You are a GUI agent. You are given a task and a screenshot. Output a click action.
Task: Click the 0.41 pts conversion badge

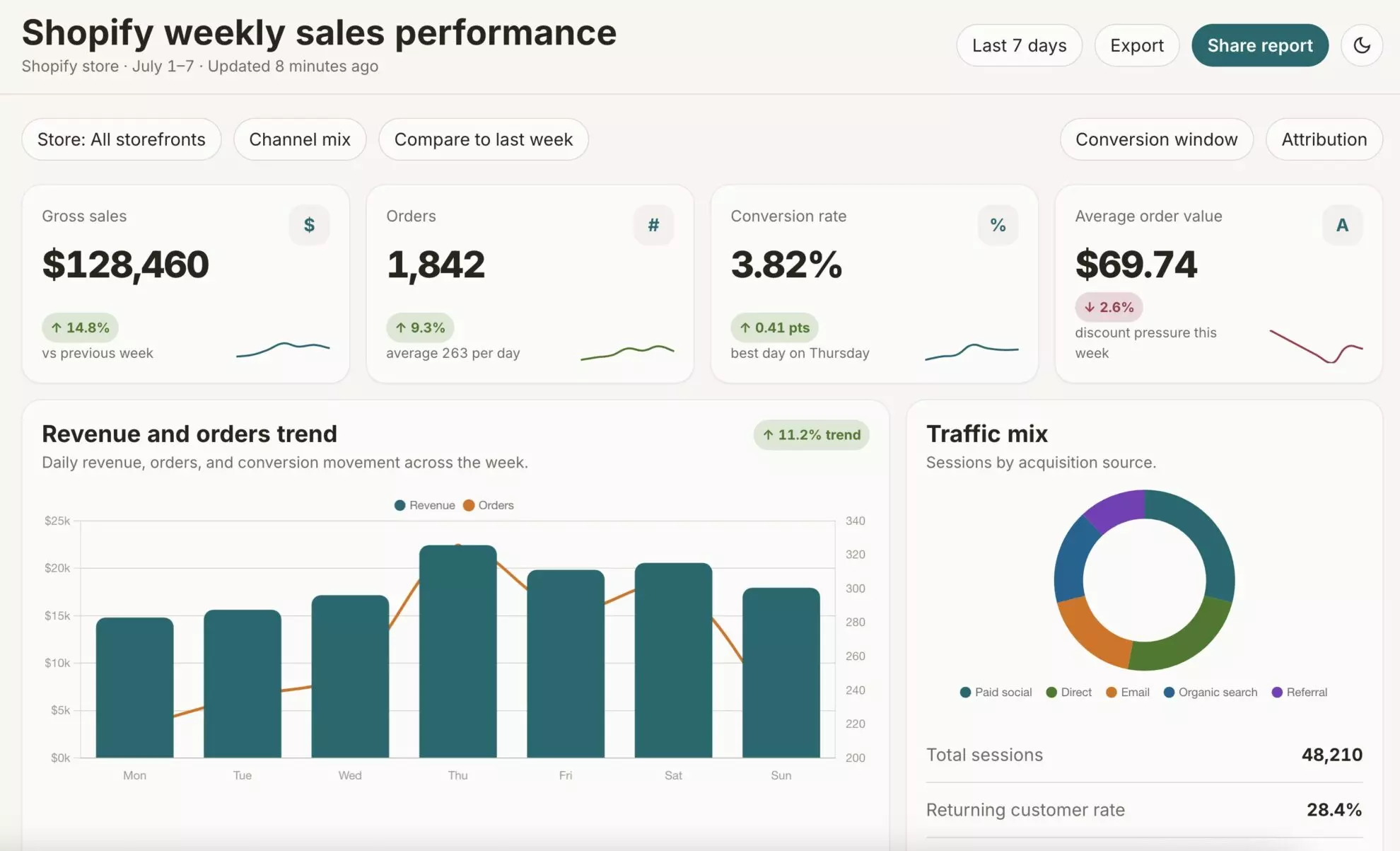[x=774, y=328]
